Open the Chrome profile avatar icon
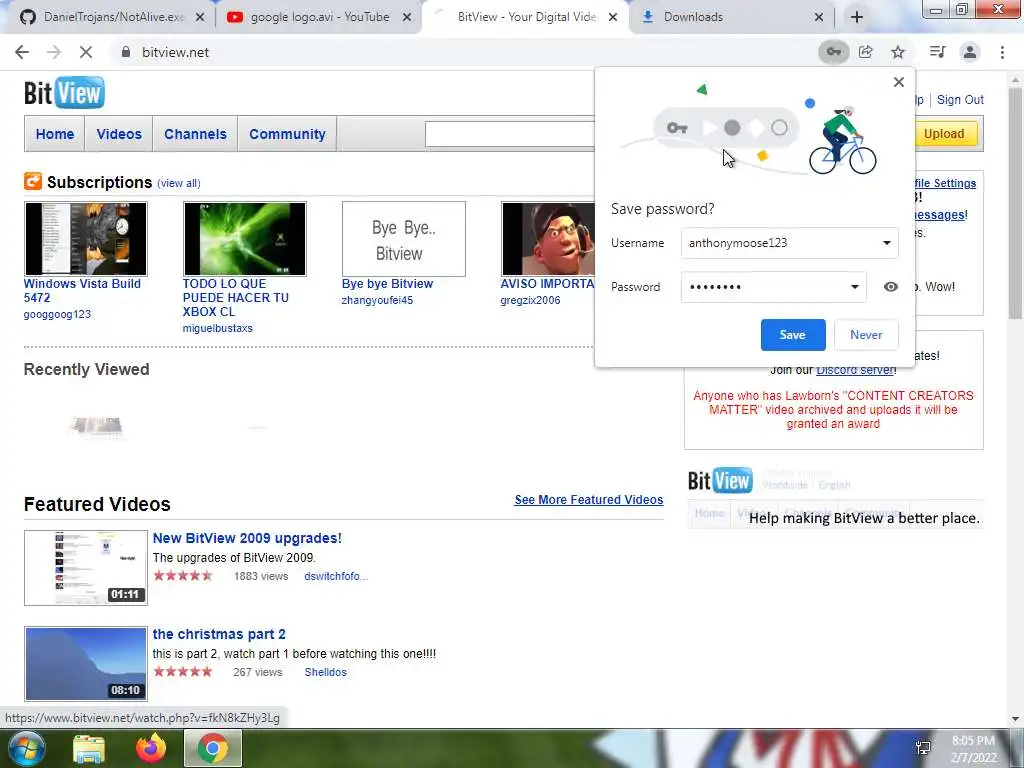 (970, 52)
